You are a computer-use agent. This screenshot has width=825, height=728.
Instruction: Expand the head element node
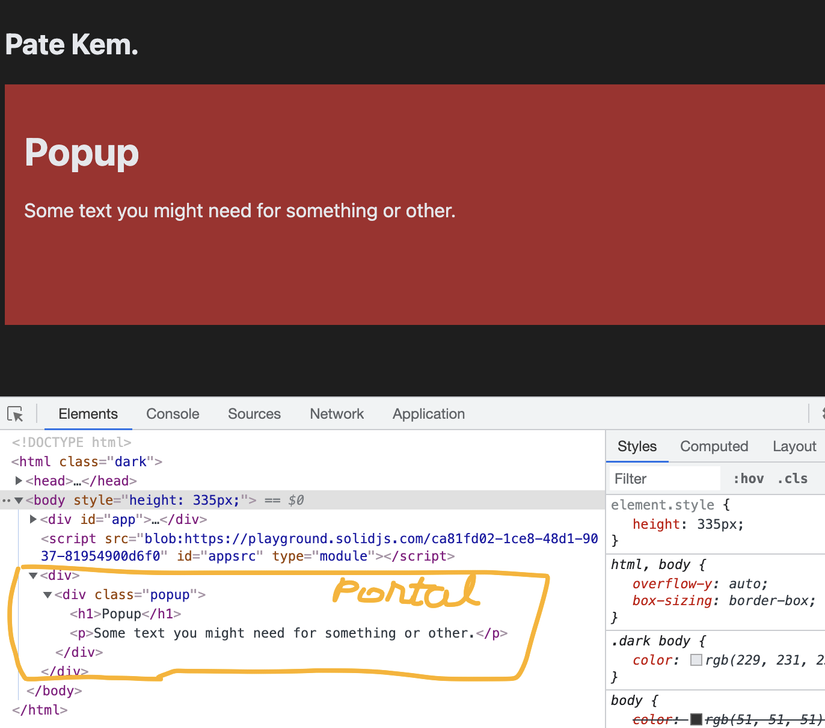[18, 481]
